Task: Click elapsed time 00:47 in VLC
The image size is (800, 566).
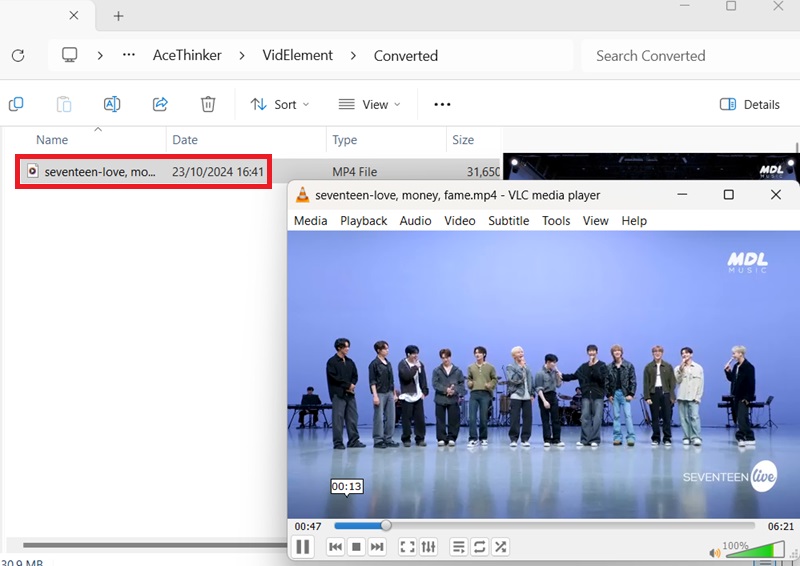Action: click(x=308, y=526)
